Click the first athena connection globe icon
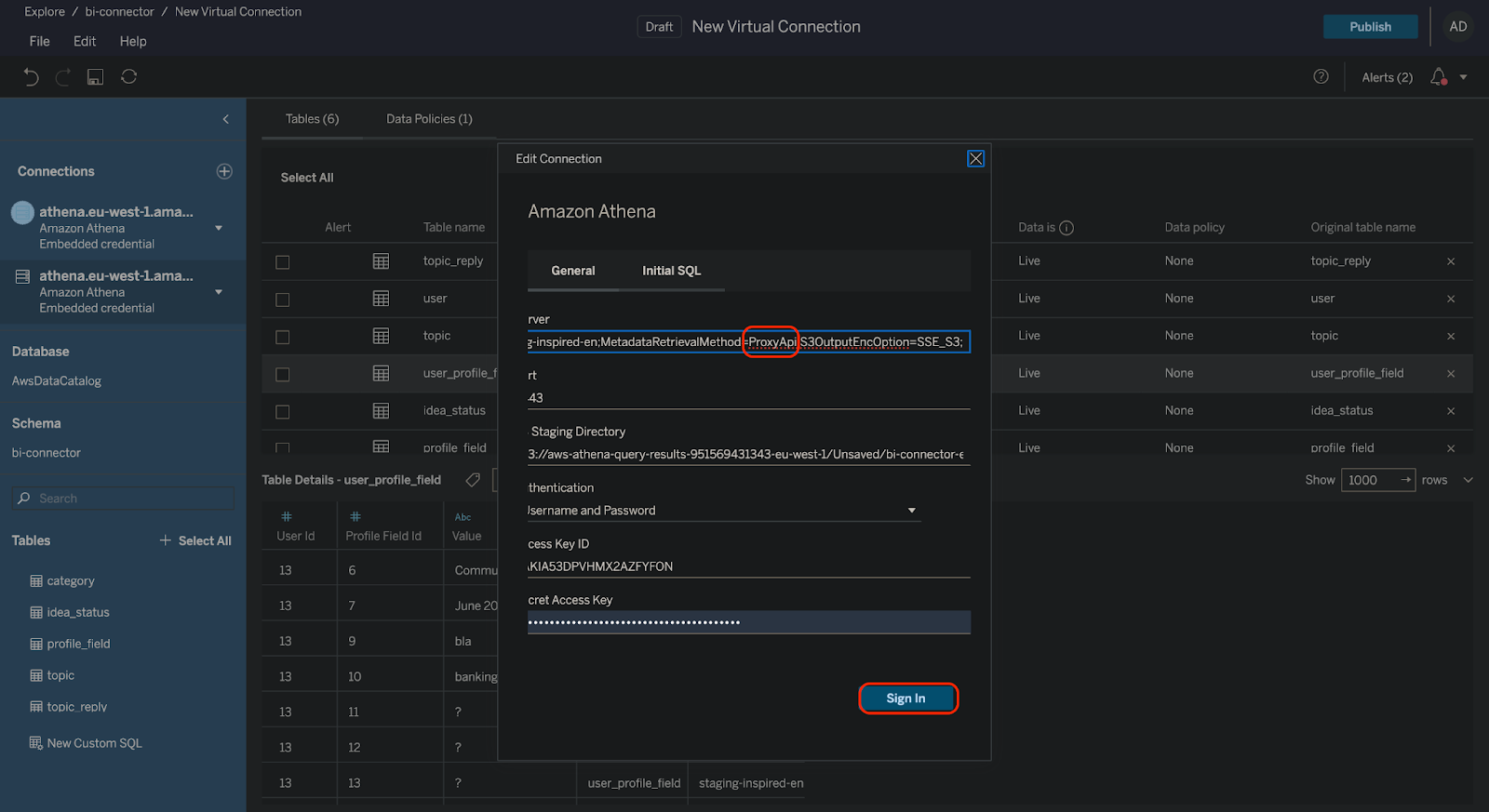 [22, 213]
